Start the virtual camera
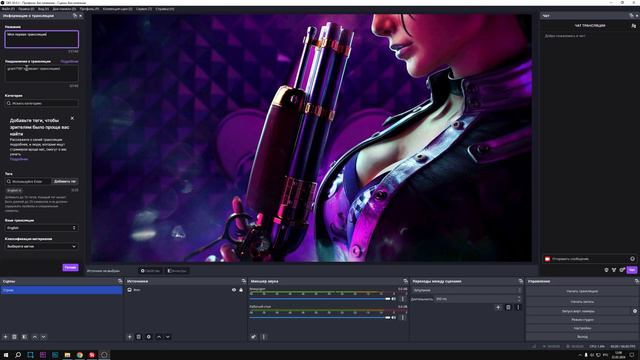This screenshot has height=360, width=640. point(579,311)
